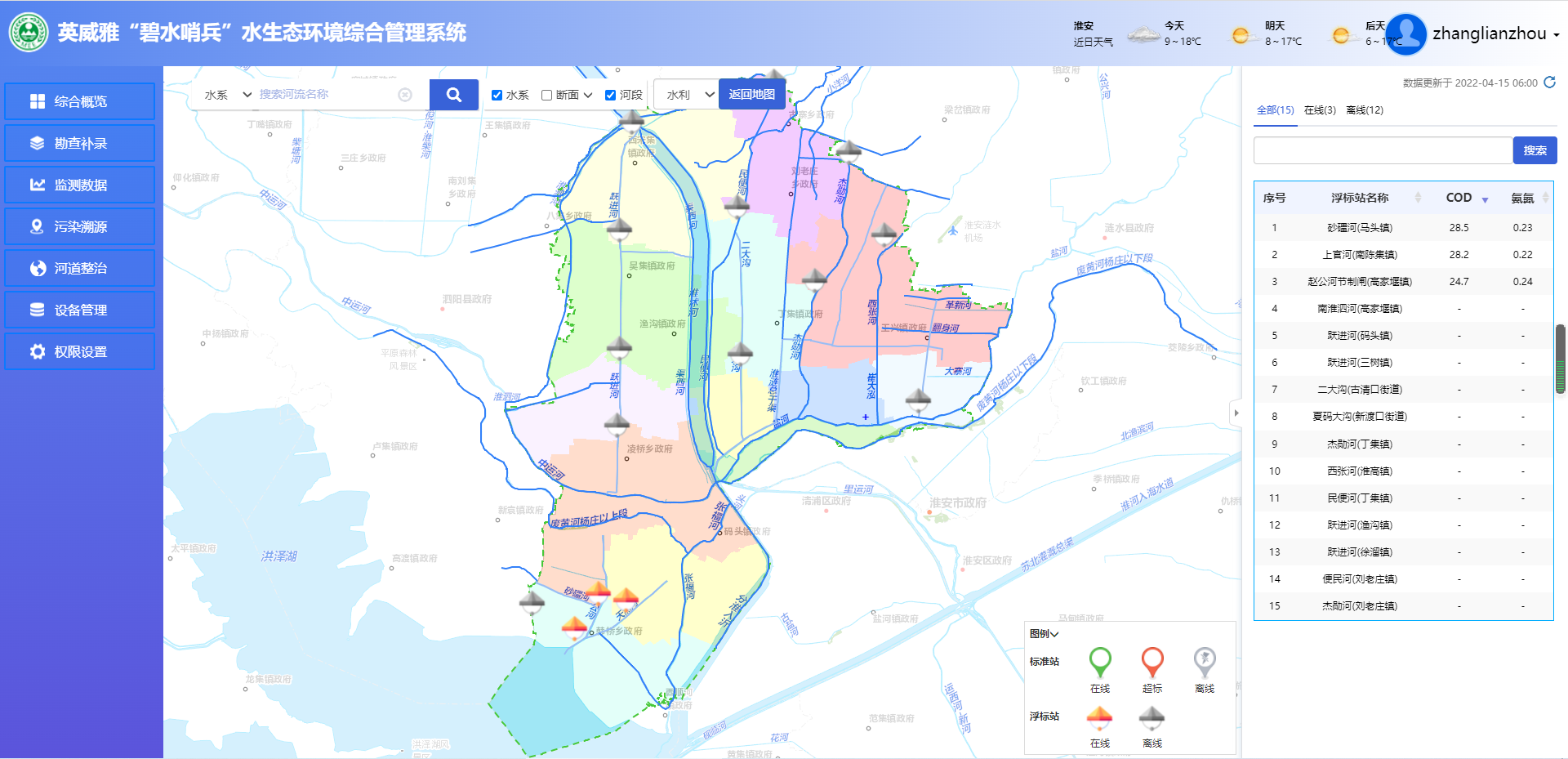1568x759 pixels.
Task: Refresh the data update timestamp
Action: [x=1549, y=83]
